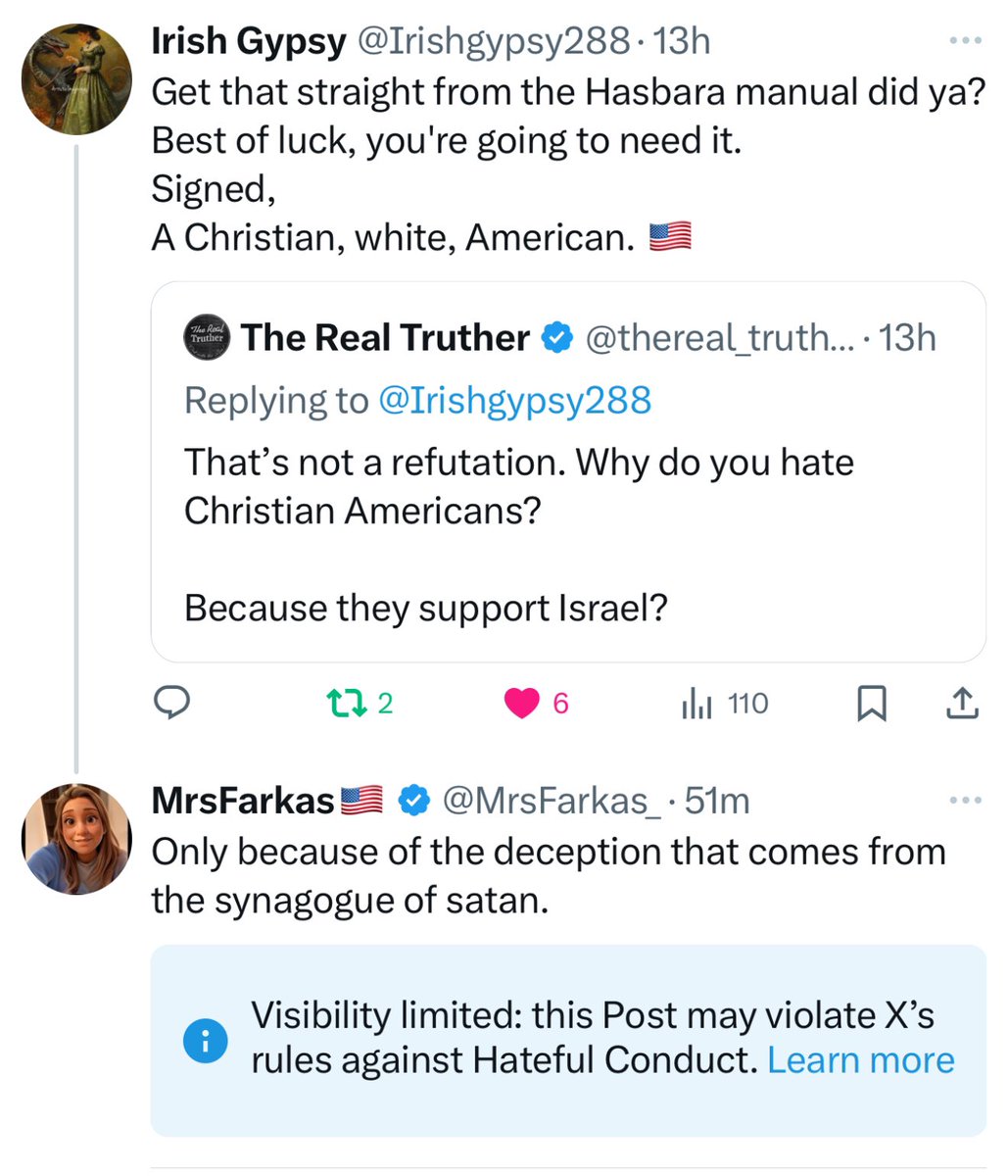This screenshot has width=1008, height=1176.
Task: Open MrsFarkas profile avatar
Action: click(x=76, y=838)
